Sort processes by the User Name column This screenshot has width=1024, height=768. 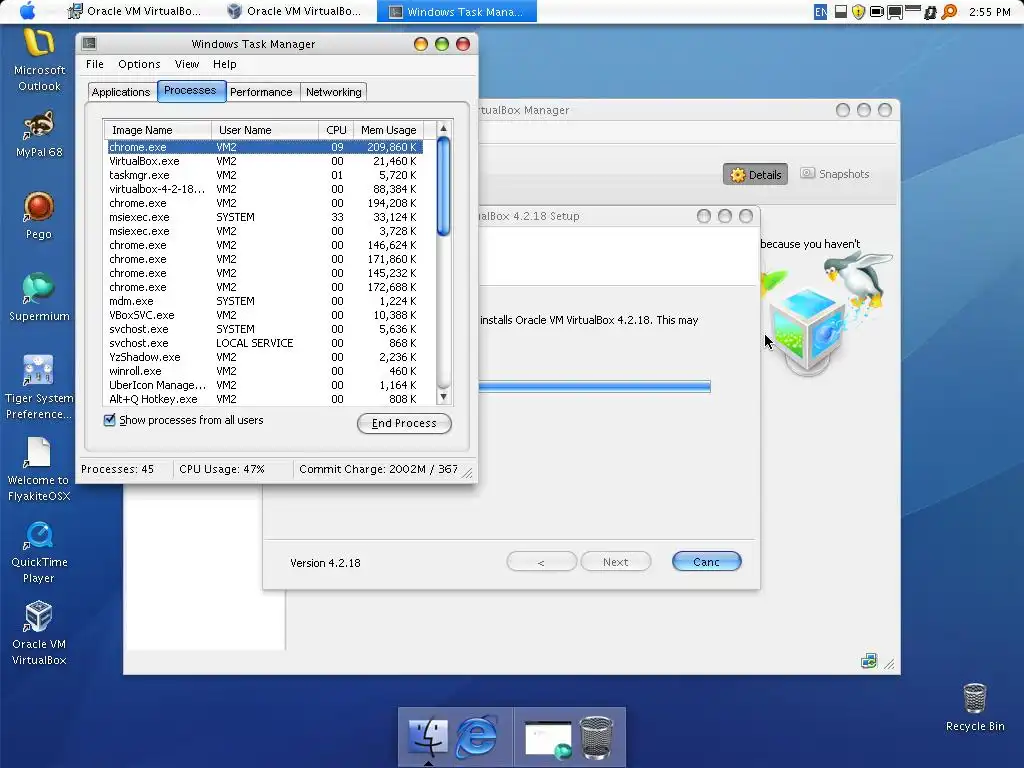click(265, 130)
